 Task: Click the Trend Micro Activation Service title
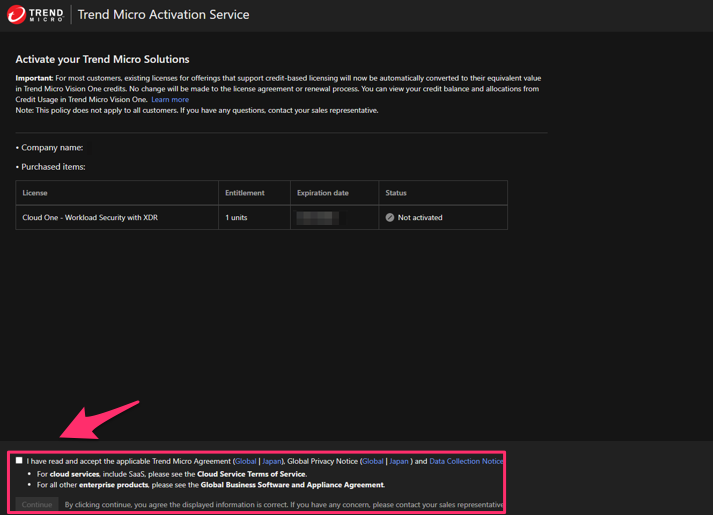(x=164, y=15)
